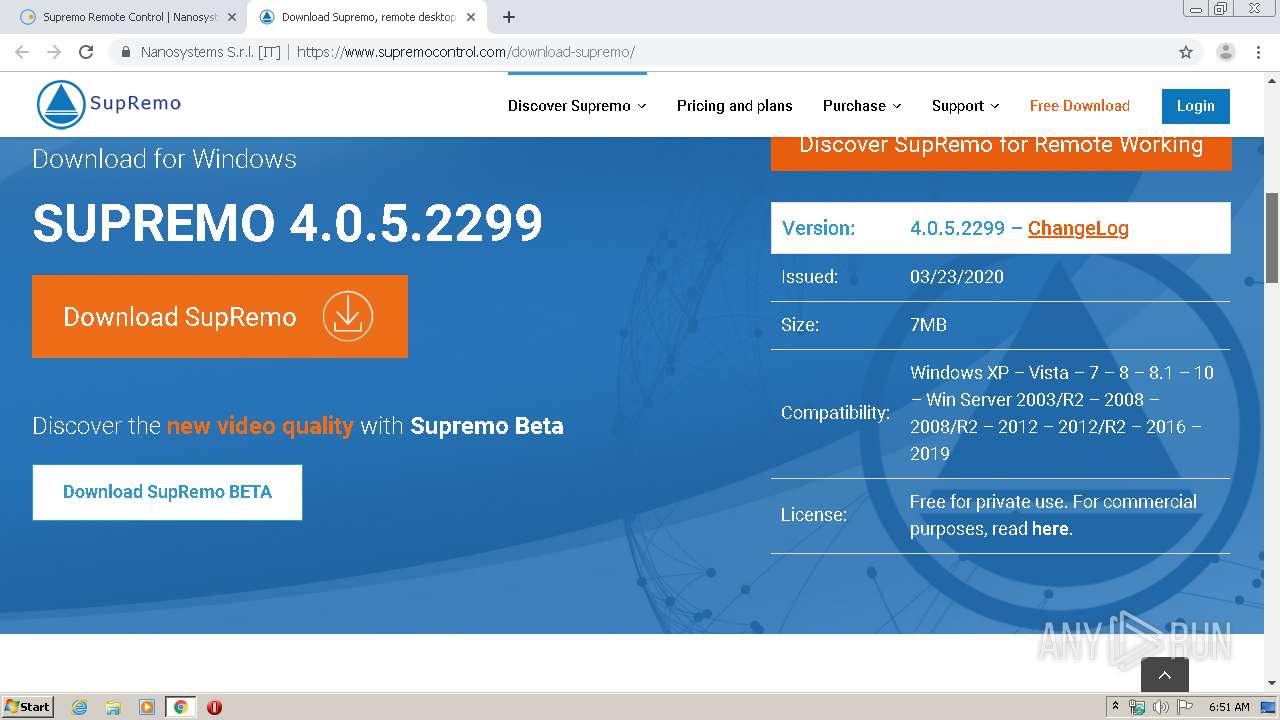Screen dimensions: 1280x720
Task: Open Internet Explorer from taskbar
Action: (79, 707)
